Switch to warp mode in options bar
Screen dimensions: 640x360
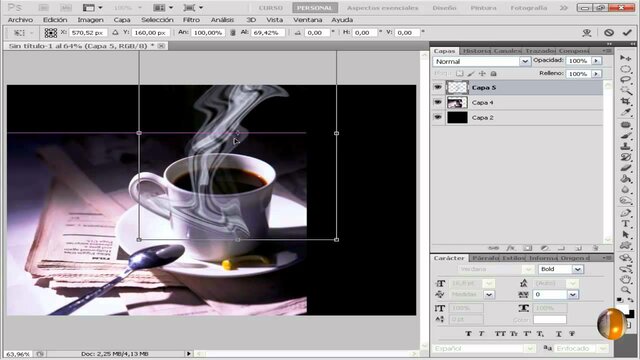[587, 33]
